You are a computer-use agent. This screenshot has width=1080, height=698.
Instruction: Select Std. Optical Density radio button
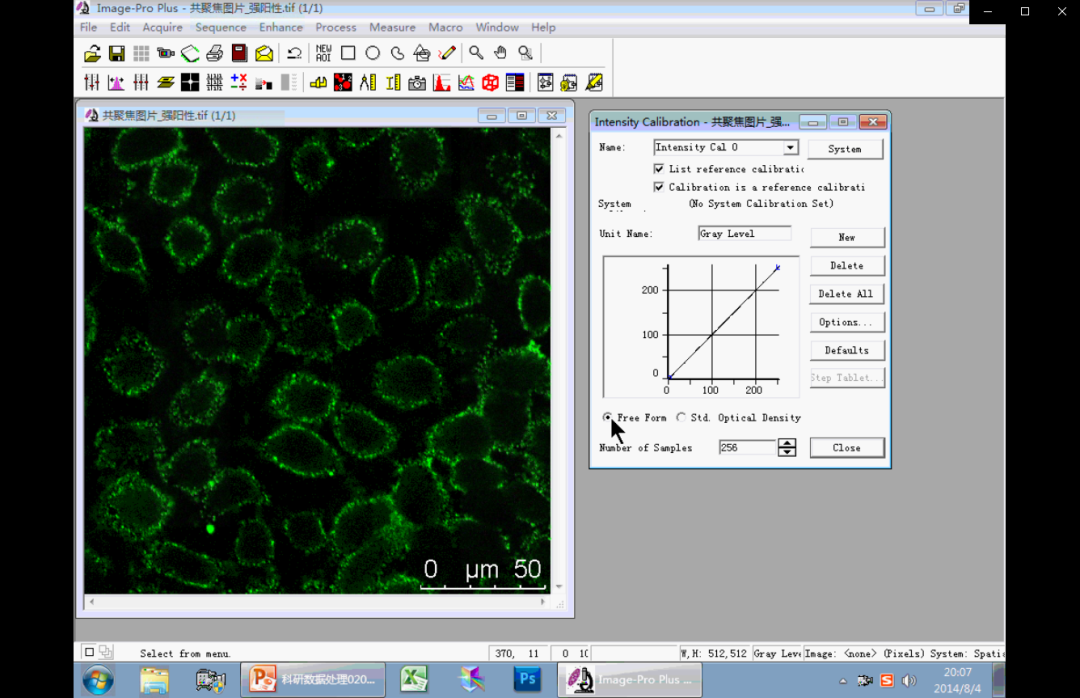[x=681, y=417]
